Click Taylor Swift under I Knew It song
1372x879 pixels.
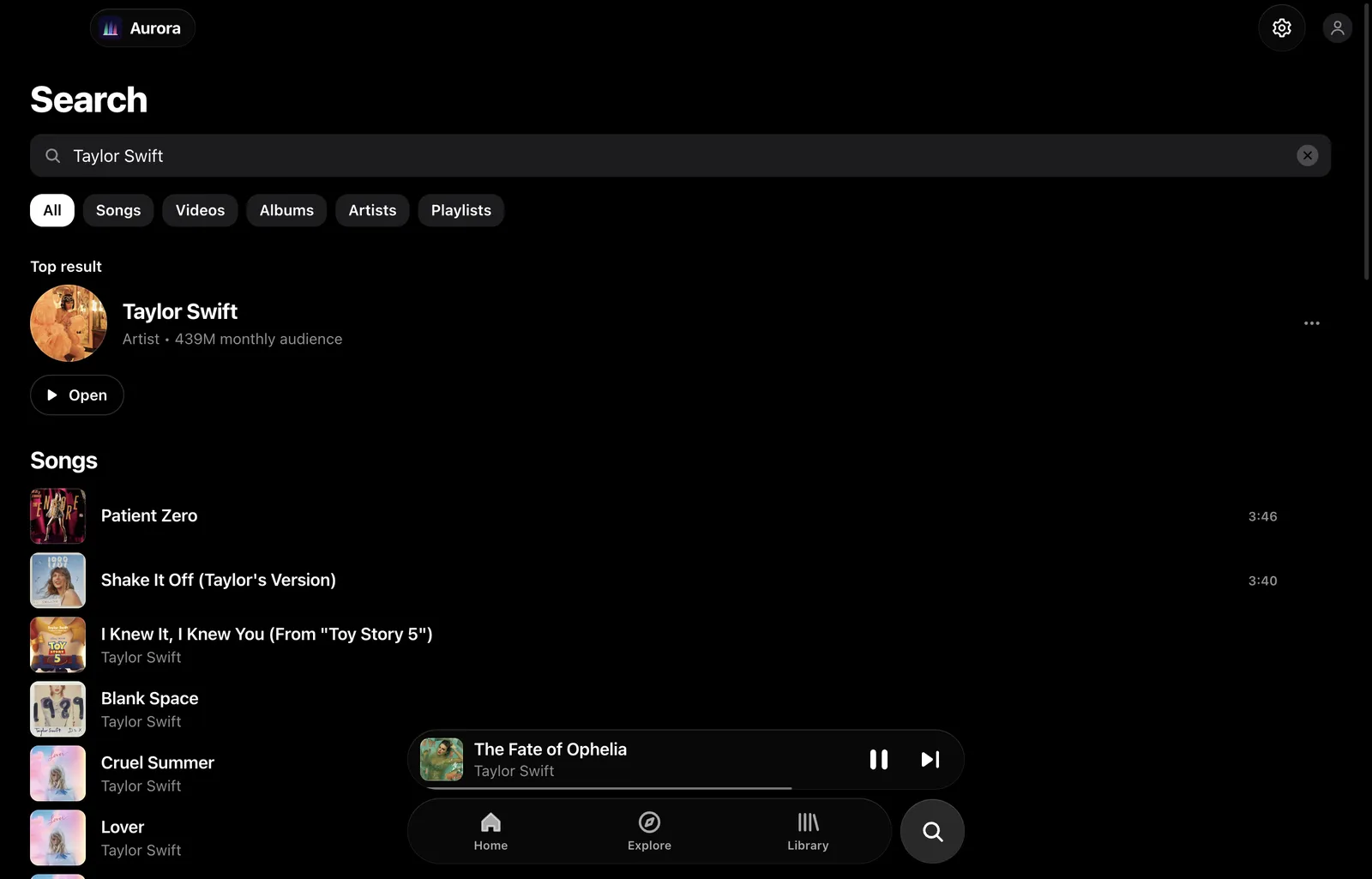[x=141, y=658]
